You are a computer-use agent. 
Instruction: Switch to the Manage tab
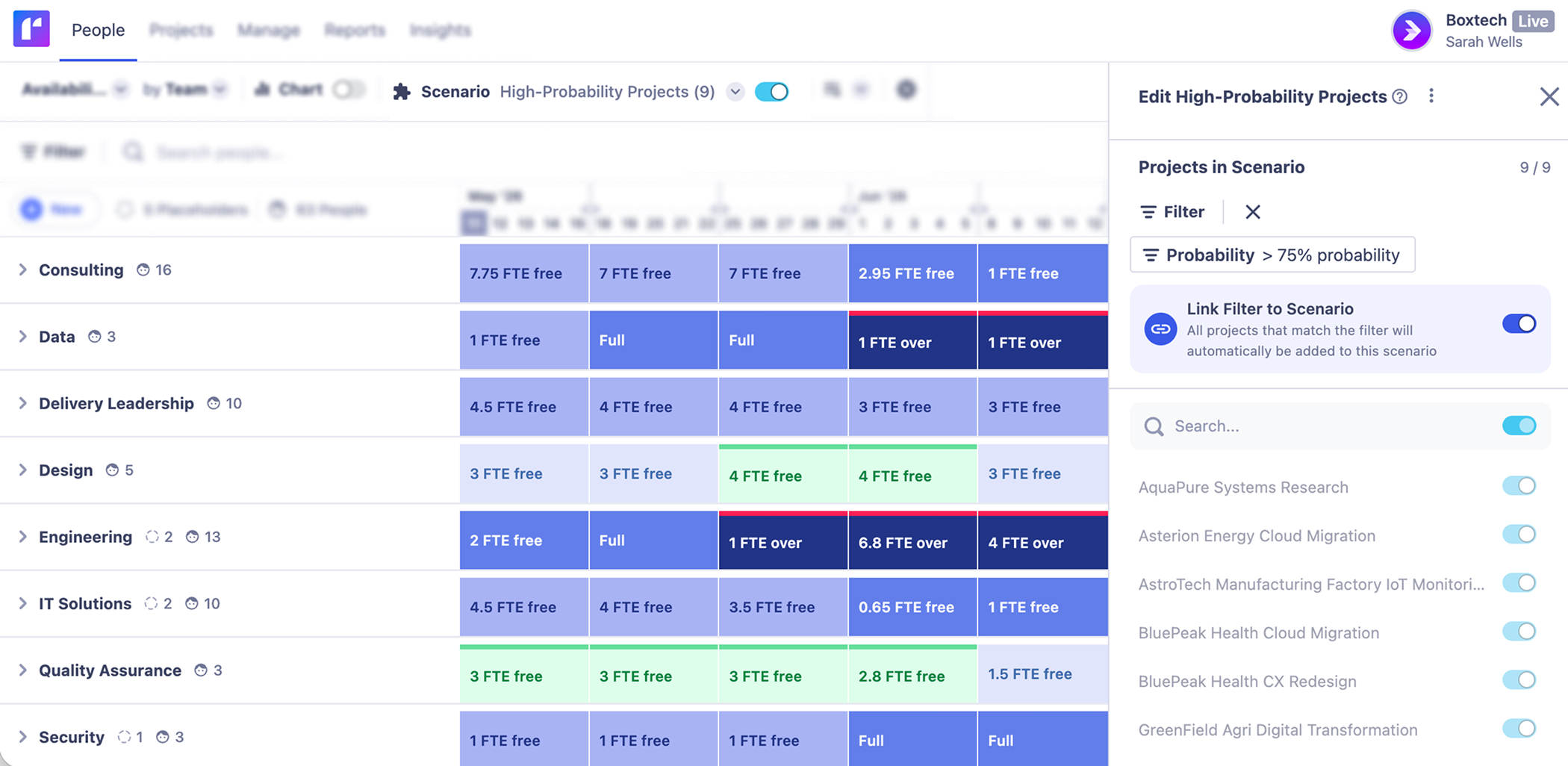pyautogui.click(x=269, y=30)
